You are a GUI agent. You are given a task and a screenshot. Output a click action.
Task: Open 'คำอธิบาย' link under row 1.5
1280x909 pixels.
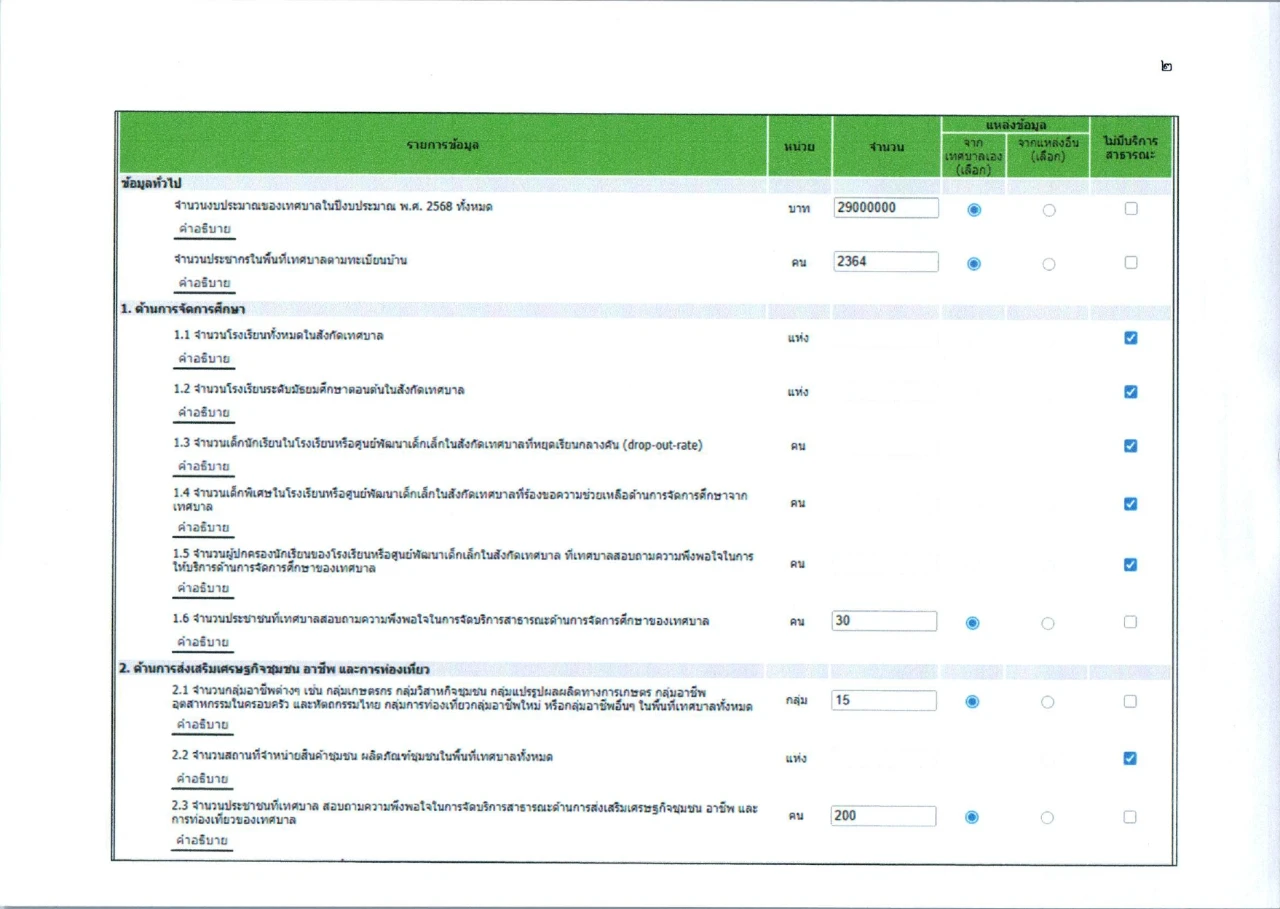pos(204,588)
